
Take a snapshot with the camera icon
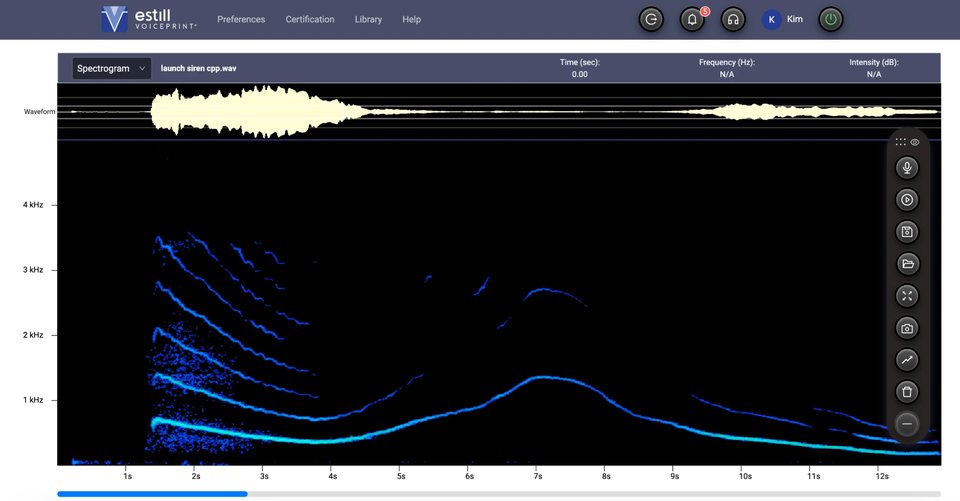(907, 328)
